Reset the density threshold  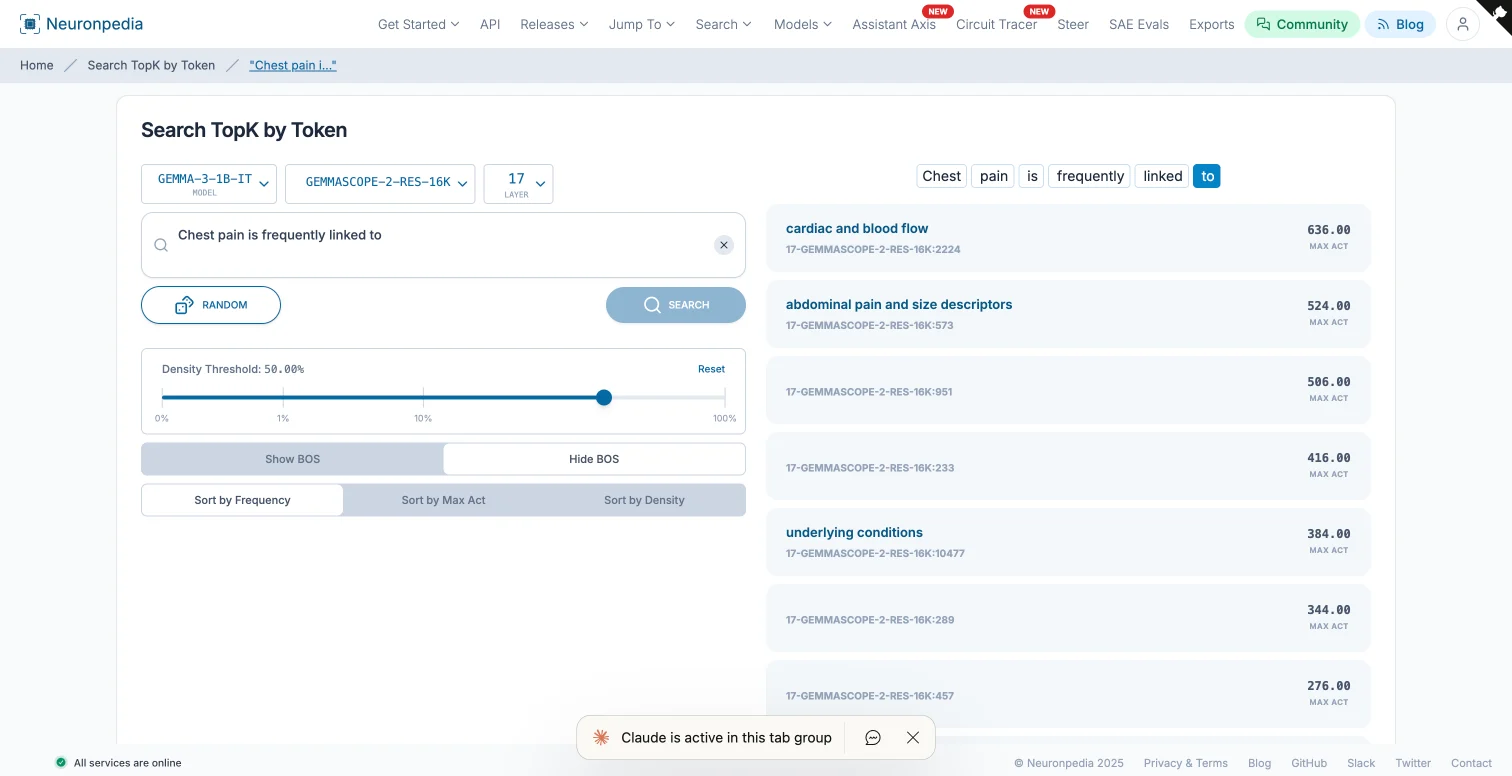coord(711,369)
